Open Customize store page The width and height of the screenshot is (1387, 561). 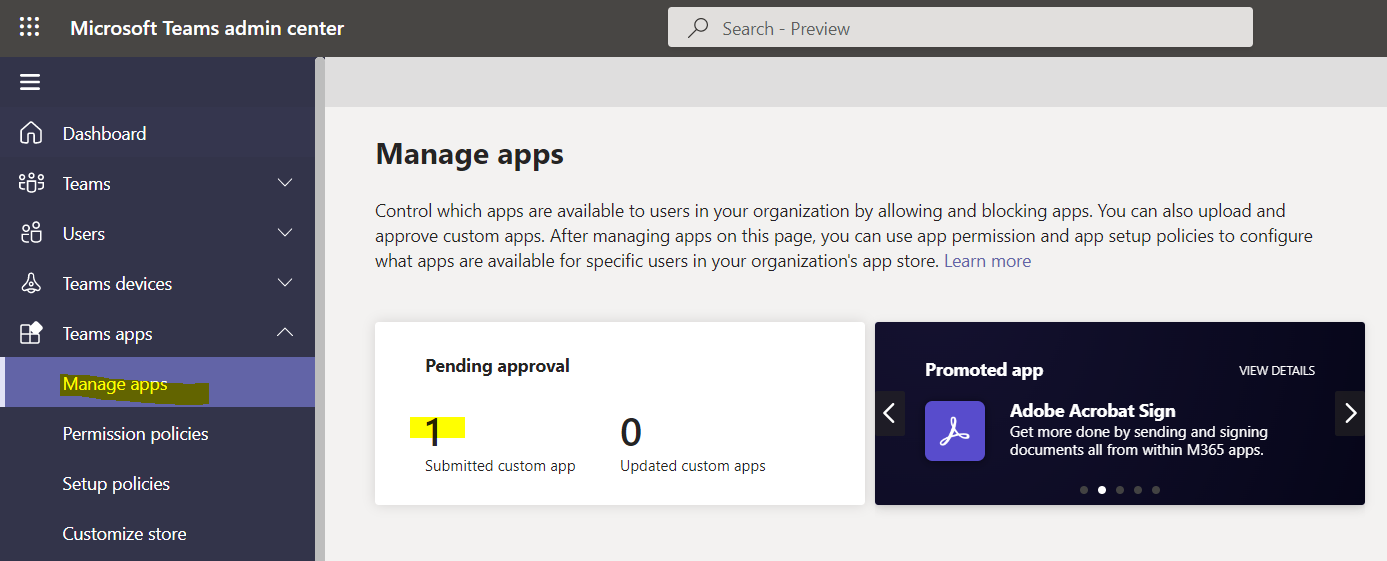pos(124,533)
